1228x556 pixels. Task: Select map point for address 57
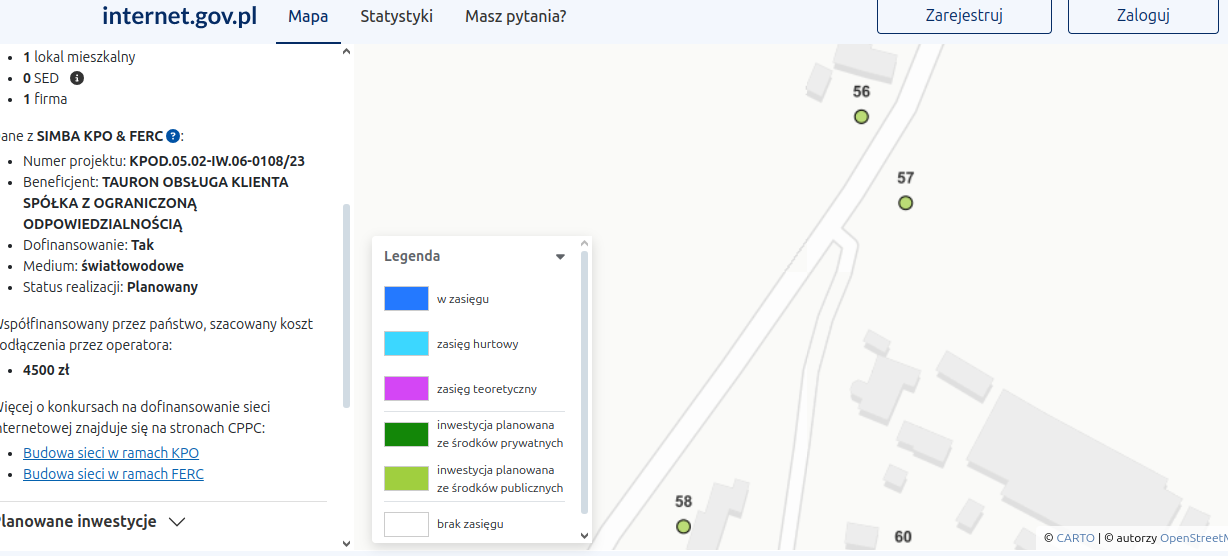point(905,203)
